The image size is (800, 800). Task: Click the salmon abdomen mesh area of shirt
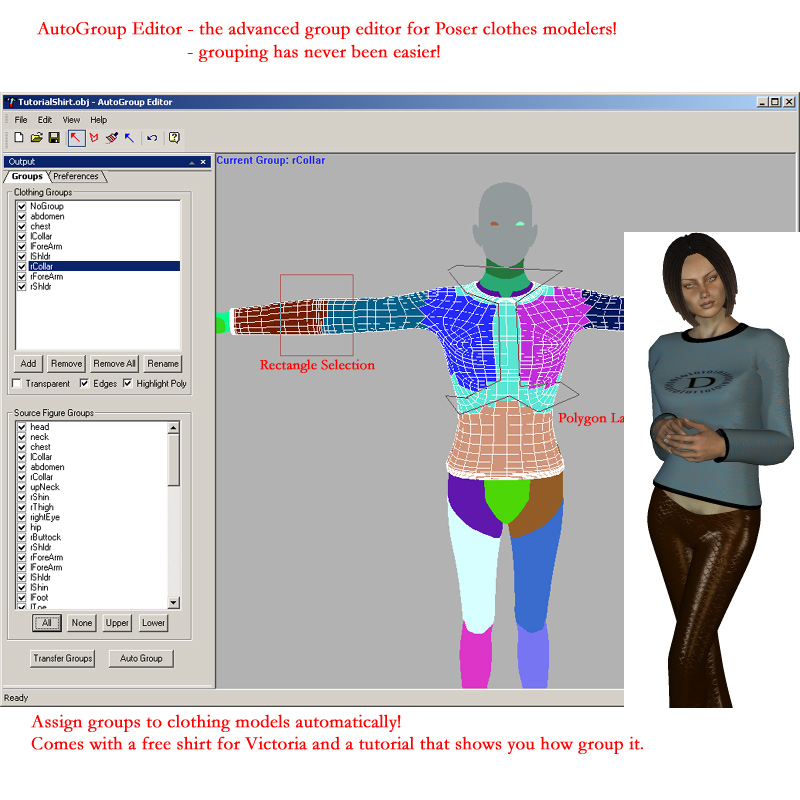tap(505, 439)
